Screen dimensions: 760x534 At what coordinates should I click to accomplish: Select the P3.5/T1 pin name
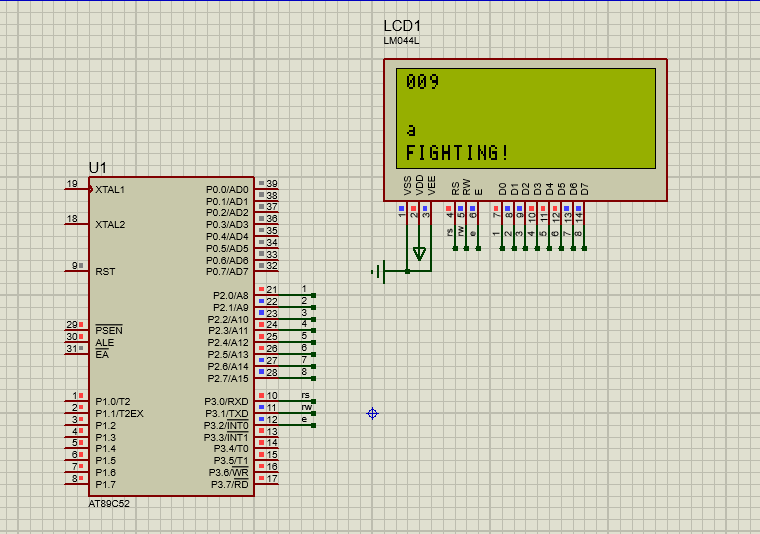(231, 460)
